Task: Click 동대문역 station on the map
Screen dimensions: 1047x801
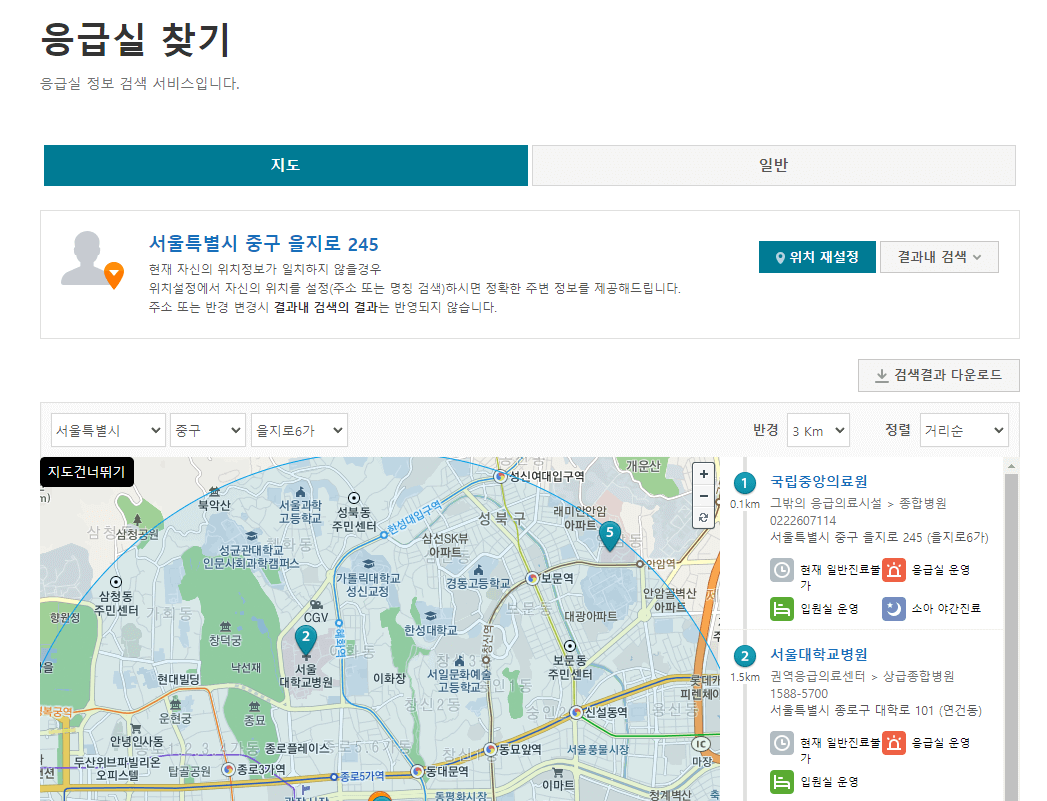Action: pos(440,772)
